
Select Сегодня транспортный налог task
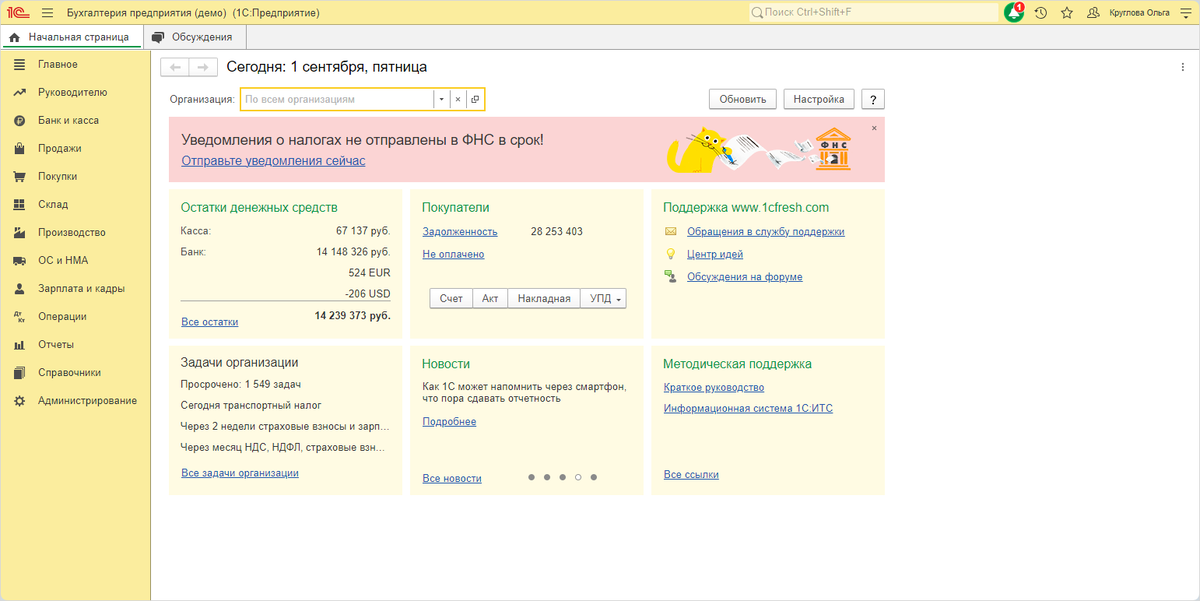(251, 405)
